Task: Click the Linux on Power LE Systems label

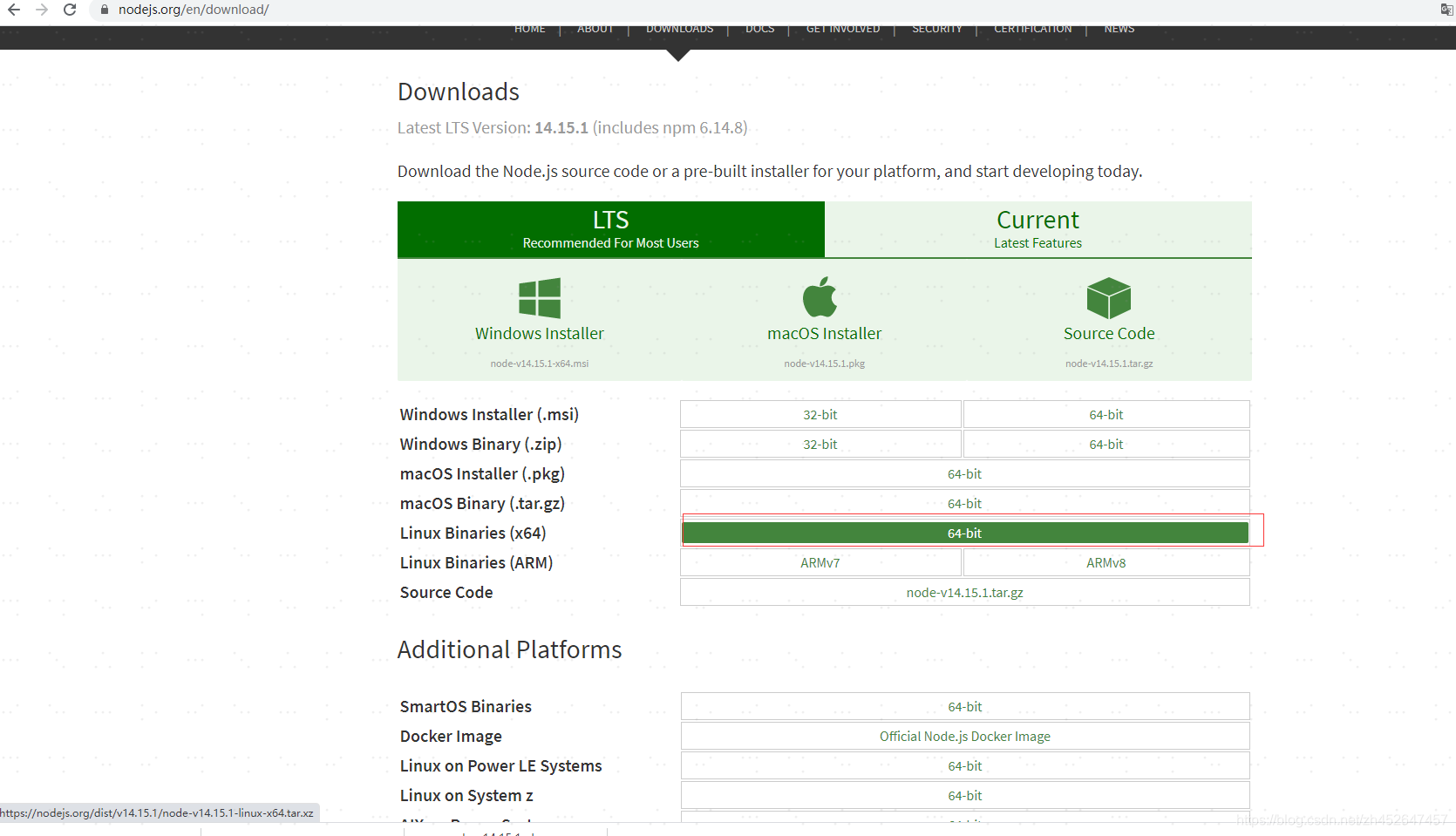Action: 500,766
